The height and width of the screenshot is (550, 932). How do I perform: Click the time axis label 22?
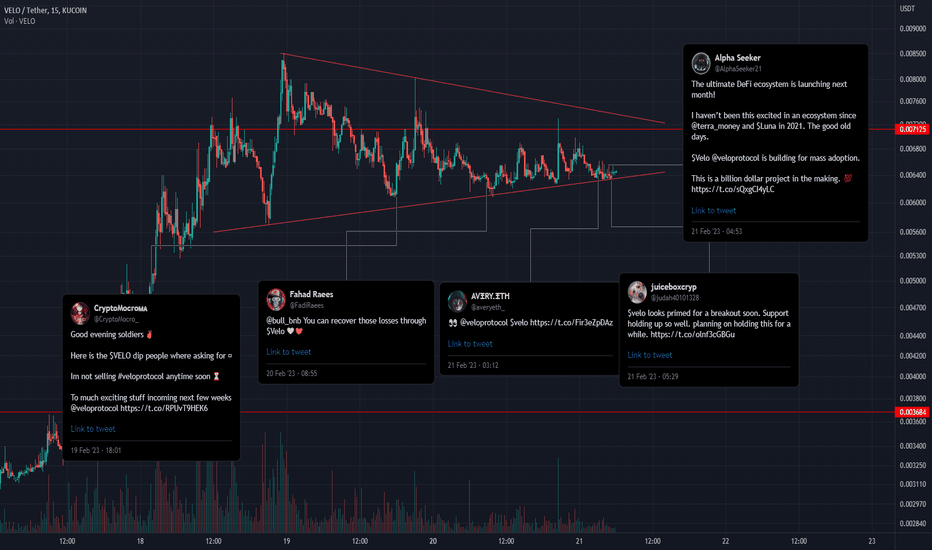point(726,541)
